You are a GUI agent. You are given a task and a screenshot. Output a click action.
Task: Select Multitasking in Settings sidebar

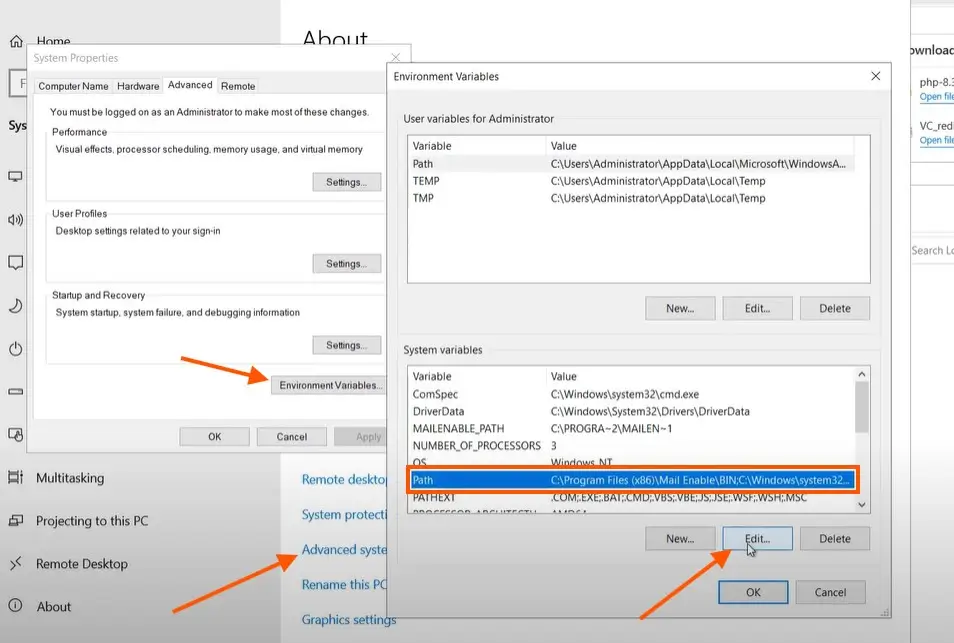tap(70, 478)
